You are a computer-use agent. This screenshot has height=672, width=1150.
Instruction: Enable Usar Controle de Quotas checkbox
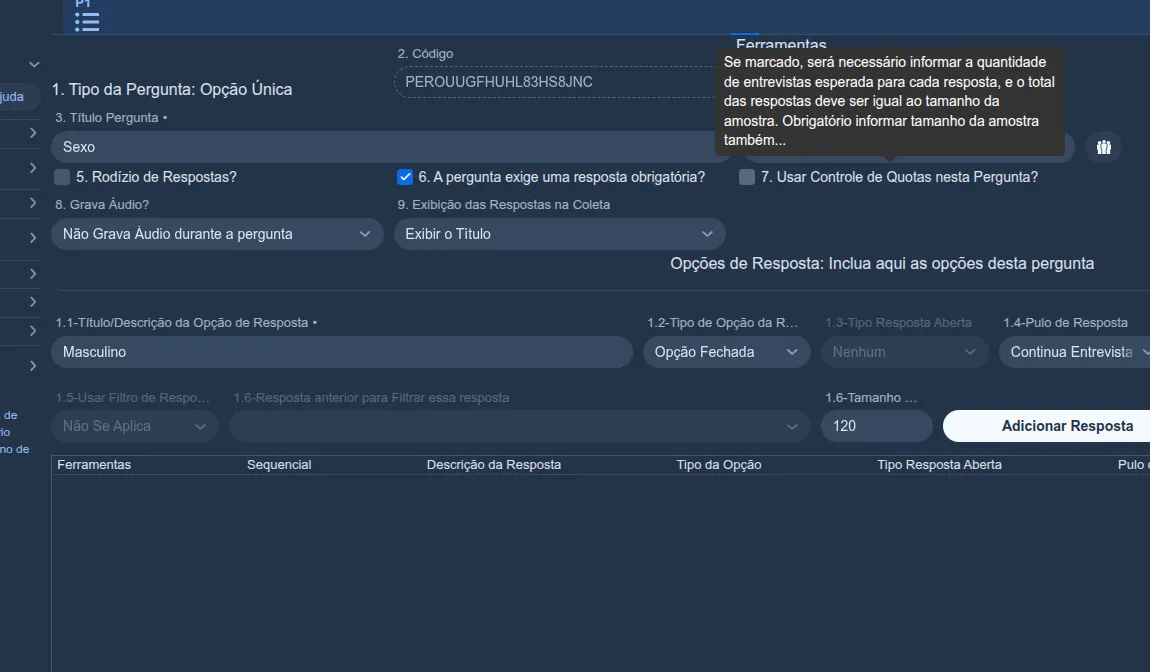747,177
